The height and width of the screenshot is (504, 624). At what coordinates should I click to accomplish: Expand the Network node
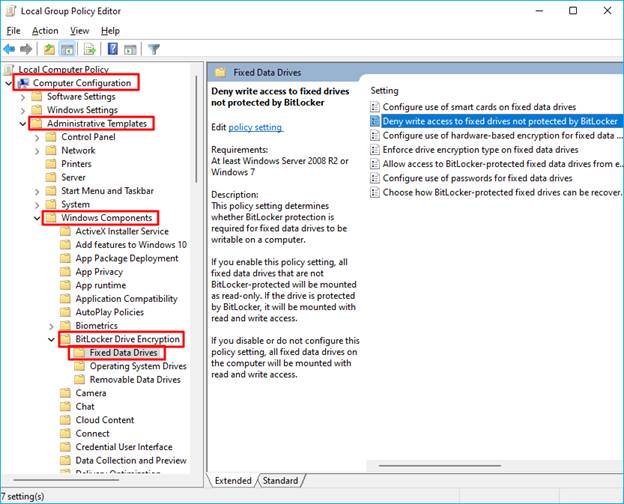(x=37, y=151)
